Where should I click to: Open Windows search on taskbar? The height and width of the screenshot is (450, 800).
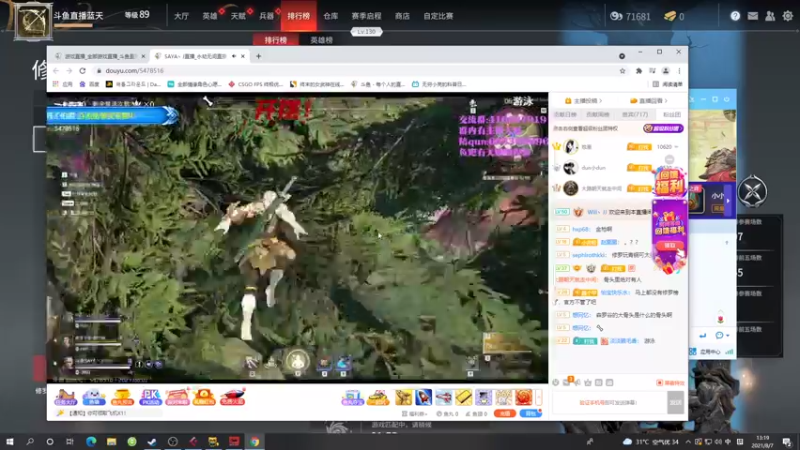point(30,441)
